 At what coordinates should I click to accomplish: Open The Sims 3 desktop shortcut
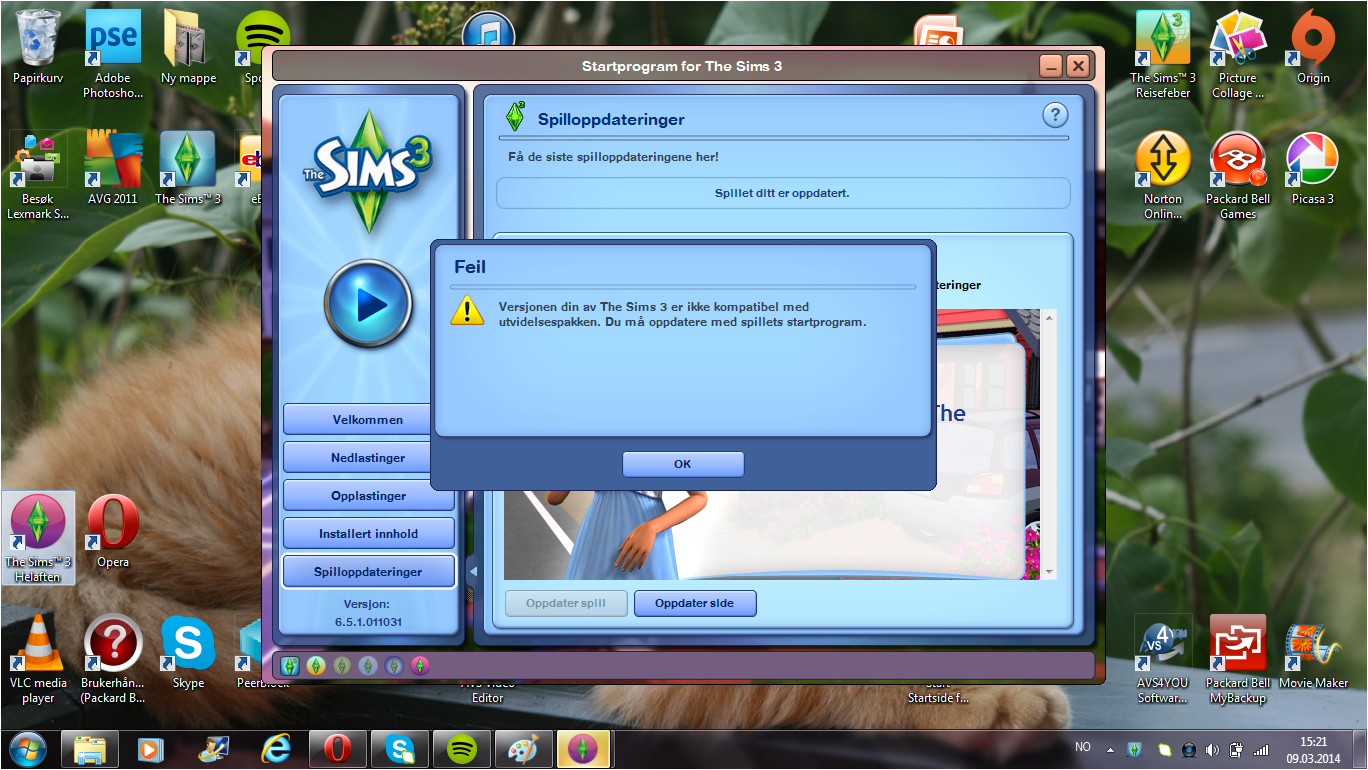pos(187,167)
